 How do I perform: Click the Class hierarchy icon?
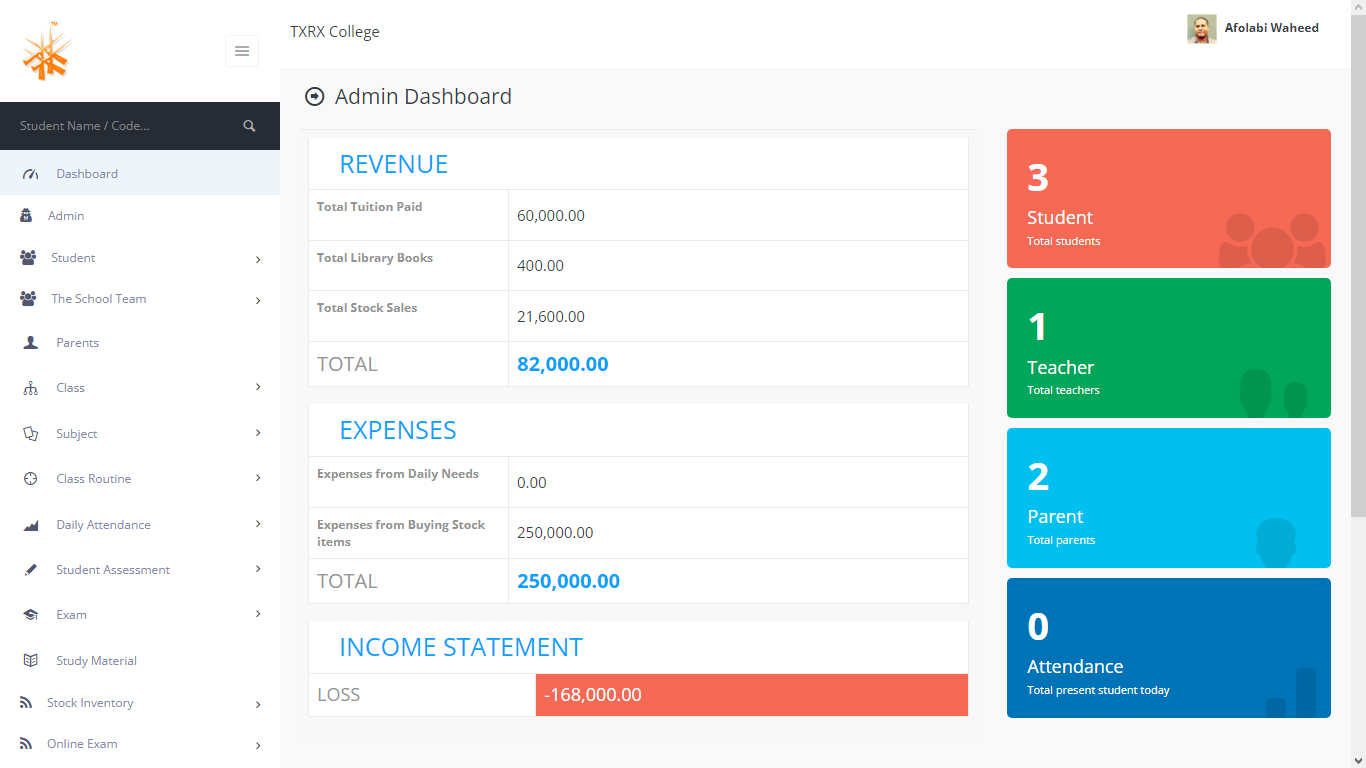pyautogui.click(x=30, y=388)
